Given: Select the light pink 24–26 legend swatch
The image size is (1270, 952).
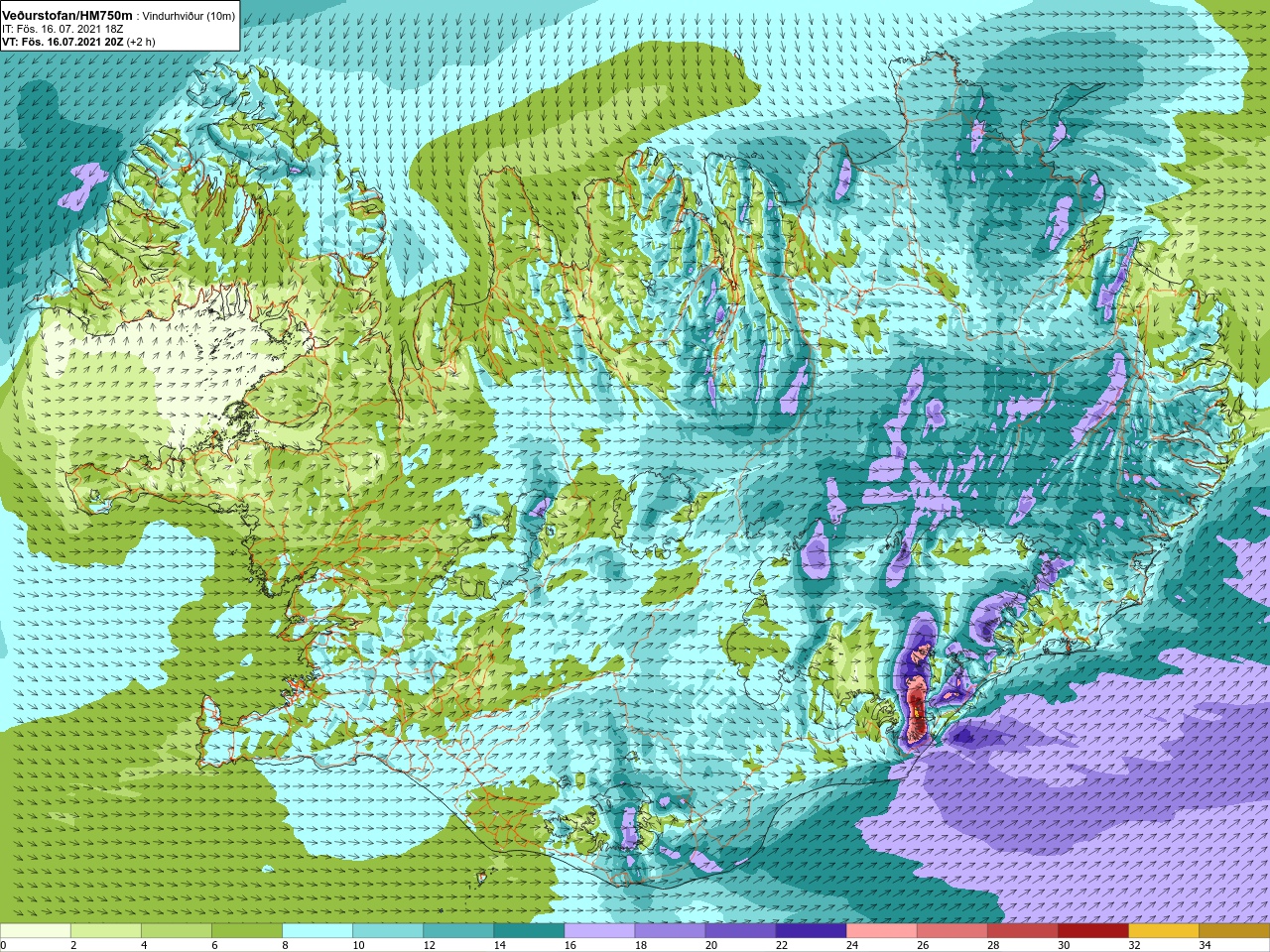Looking at the screenshot, I should (880, 931).
